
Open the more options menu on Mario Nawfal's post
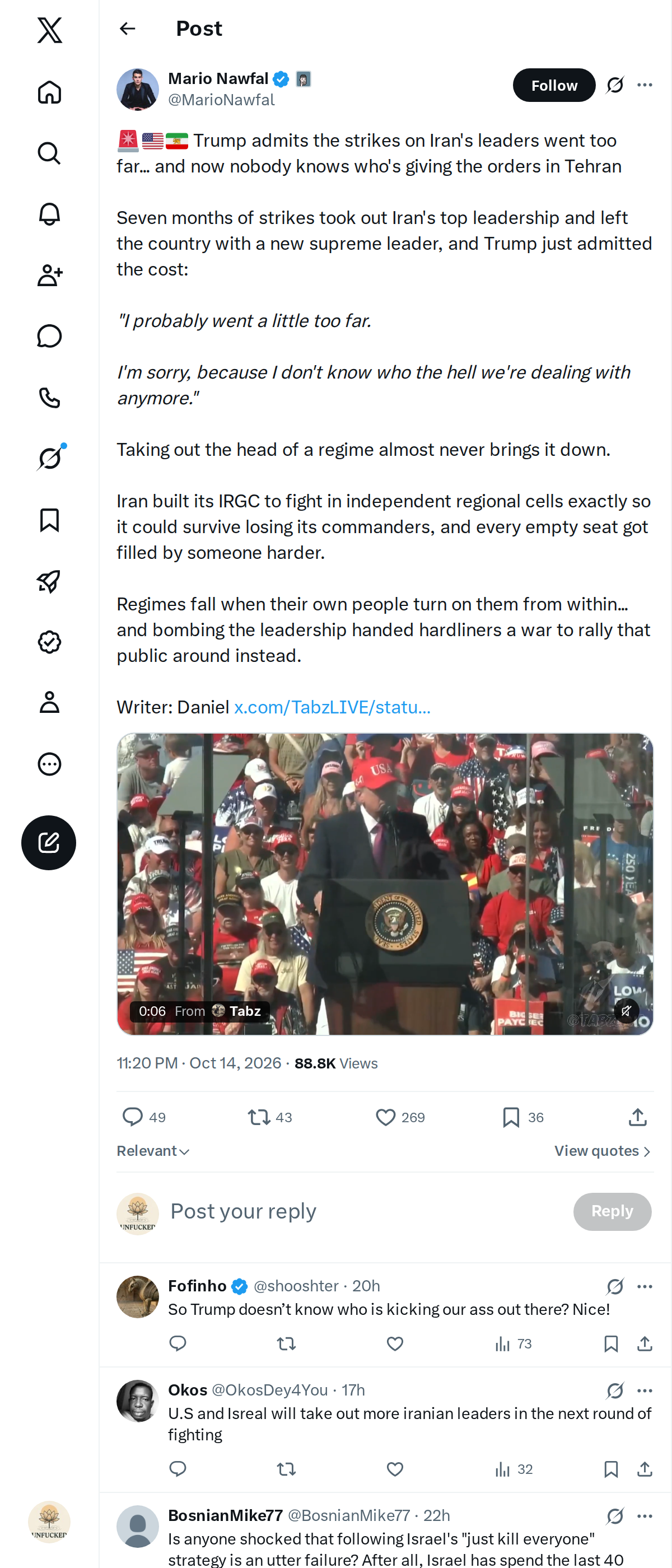coord(645,85)
